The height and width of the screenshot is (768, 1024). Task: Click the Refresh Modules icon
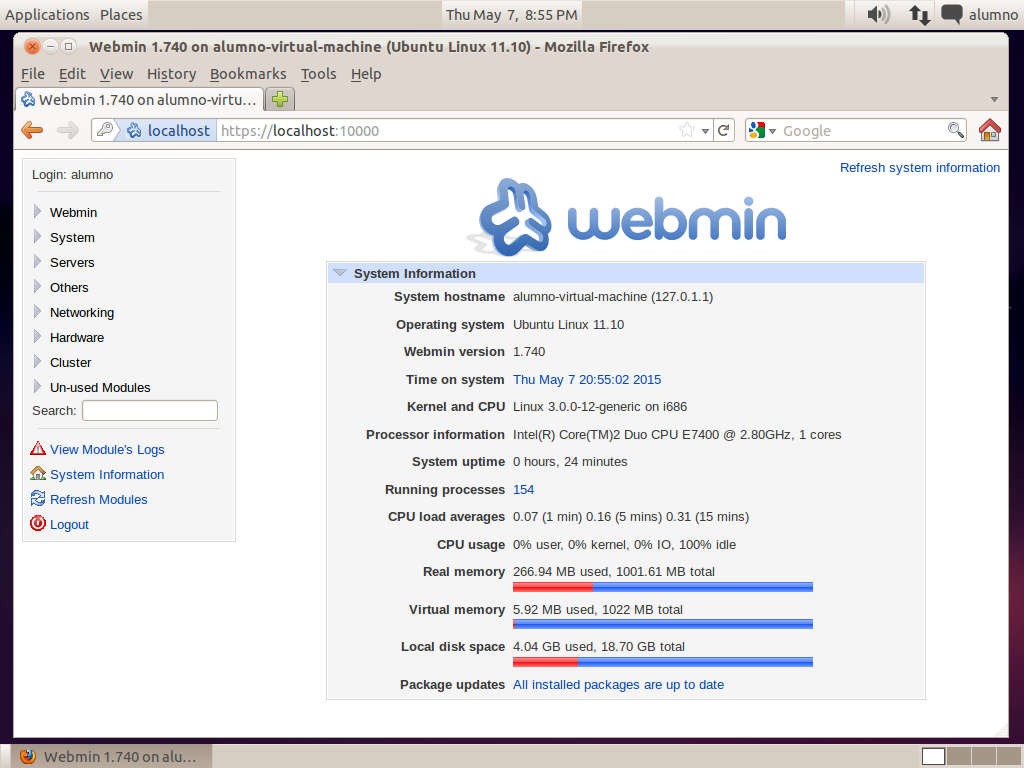[38, 498]
